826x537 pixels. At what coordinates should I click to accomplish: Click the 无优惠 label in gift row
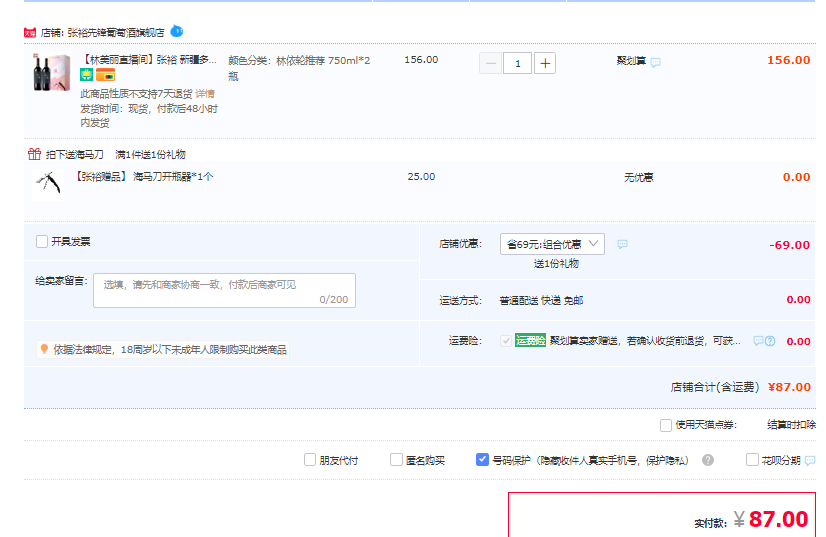pyautogui.click(x=638, y=178)
